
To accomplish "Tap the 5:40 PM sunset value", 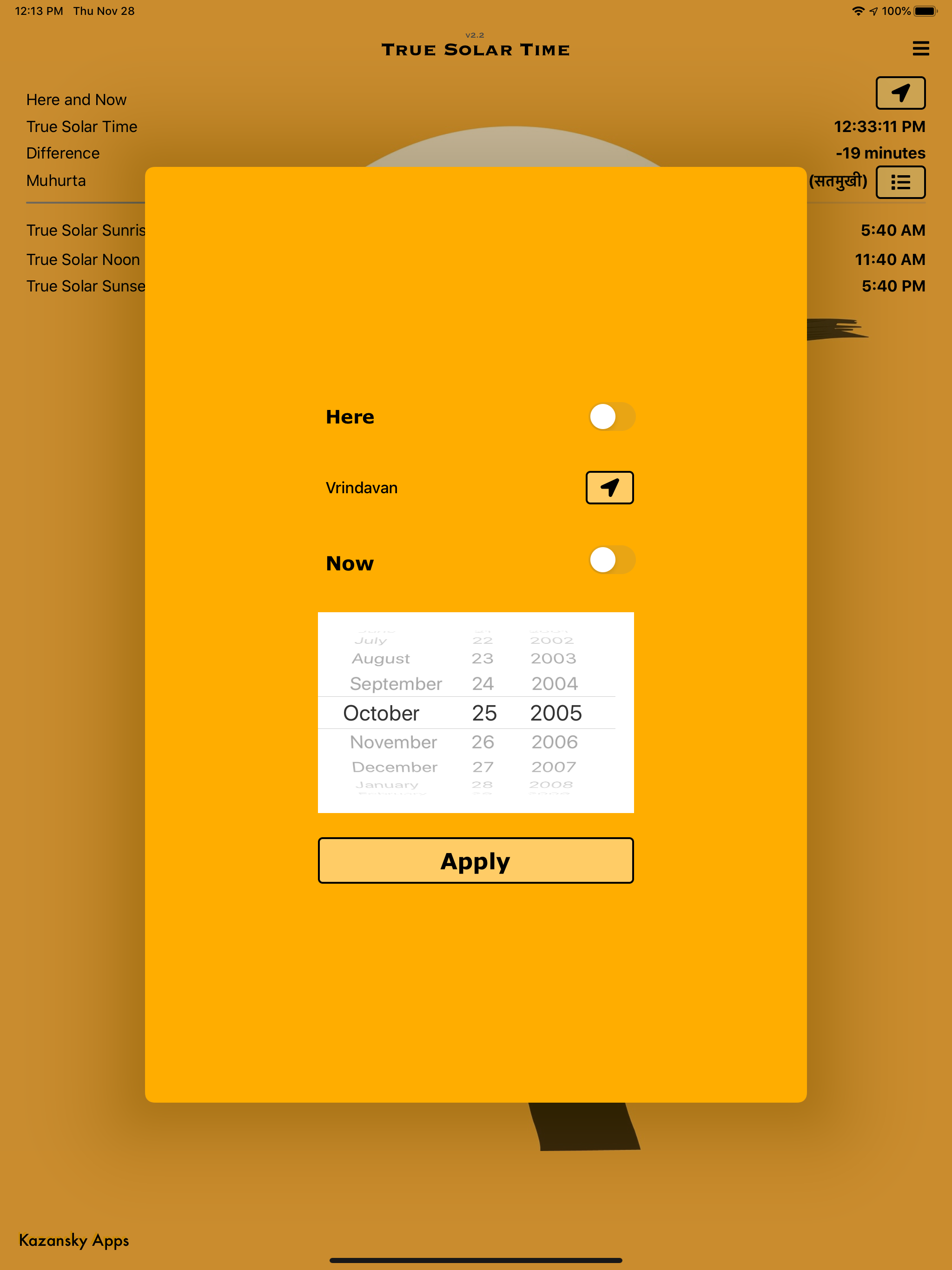I will 893,286.
